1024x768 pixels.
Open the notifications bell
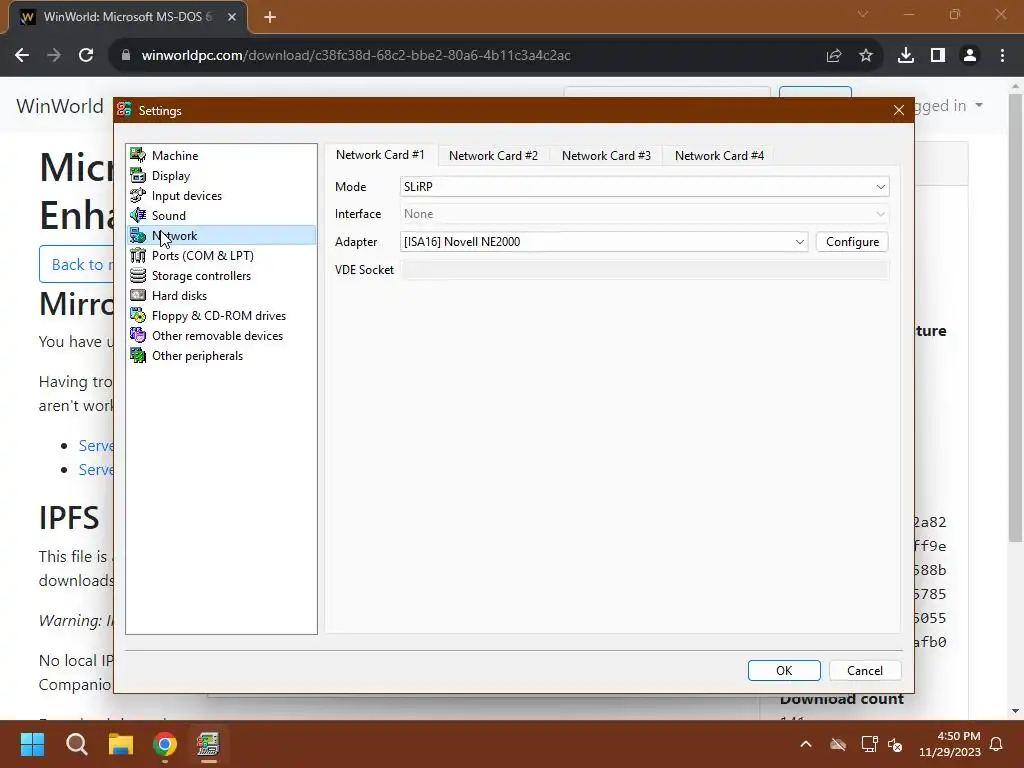997,744
